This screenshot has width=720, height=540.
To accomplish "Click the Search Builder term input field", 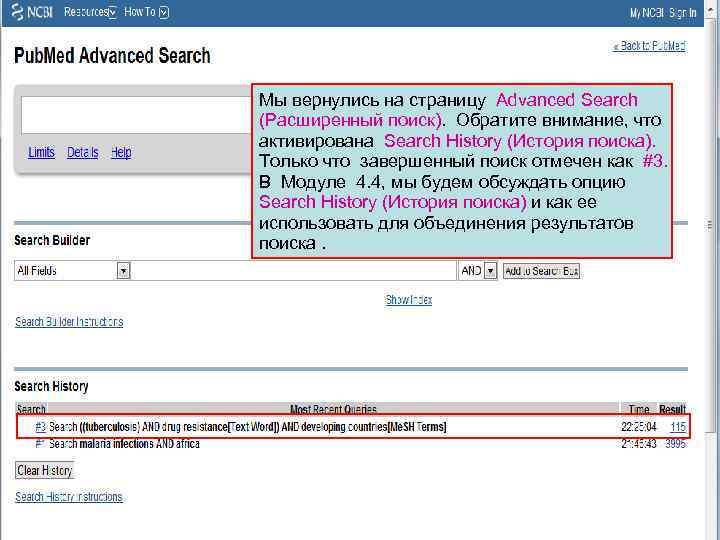I will pyautogui.click(x=294, y=270).
